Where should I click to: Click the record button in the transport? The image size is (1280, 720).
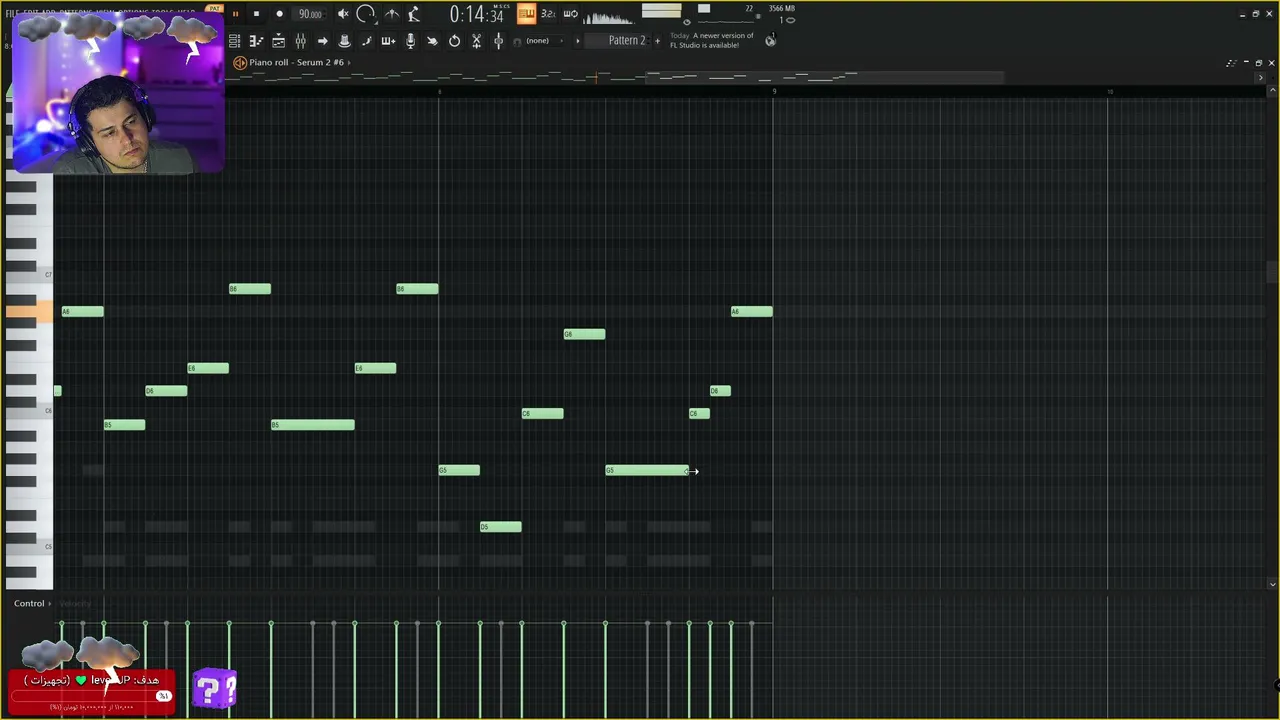coord(279,14)
